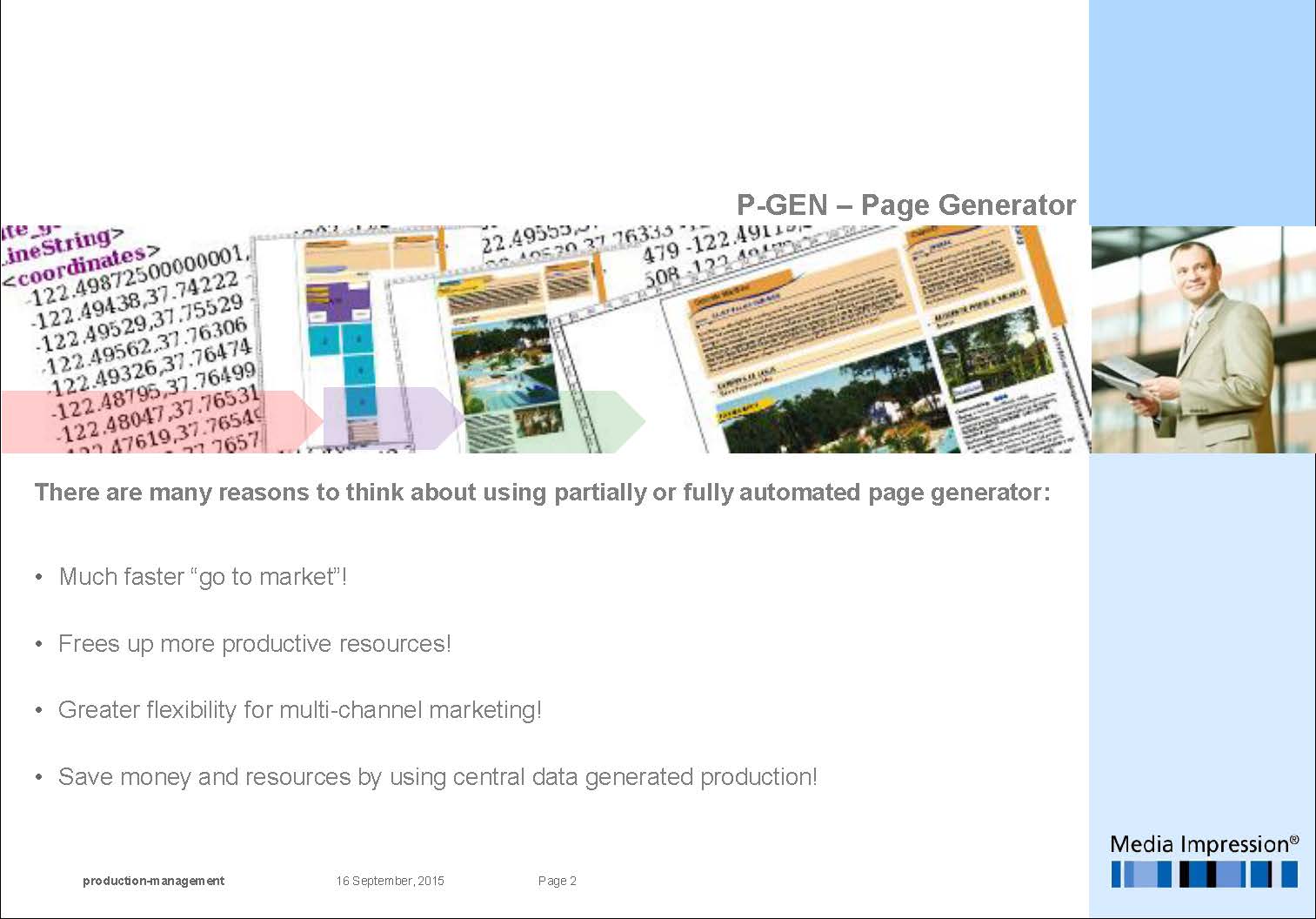Screen dimensions: 1316x919
Task: Click the "Frees up more productive resources" bullet
Action: point(254,644)
